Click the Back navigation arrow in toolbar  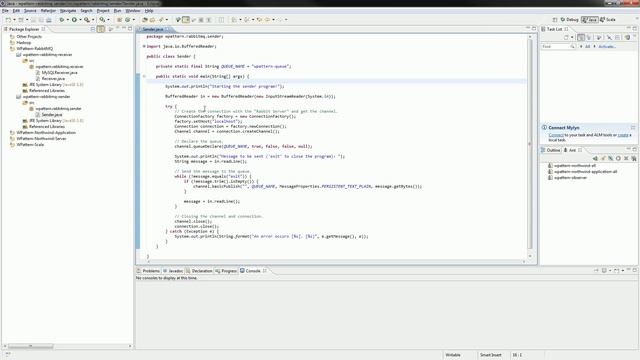[267, 20]
